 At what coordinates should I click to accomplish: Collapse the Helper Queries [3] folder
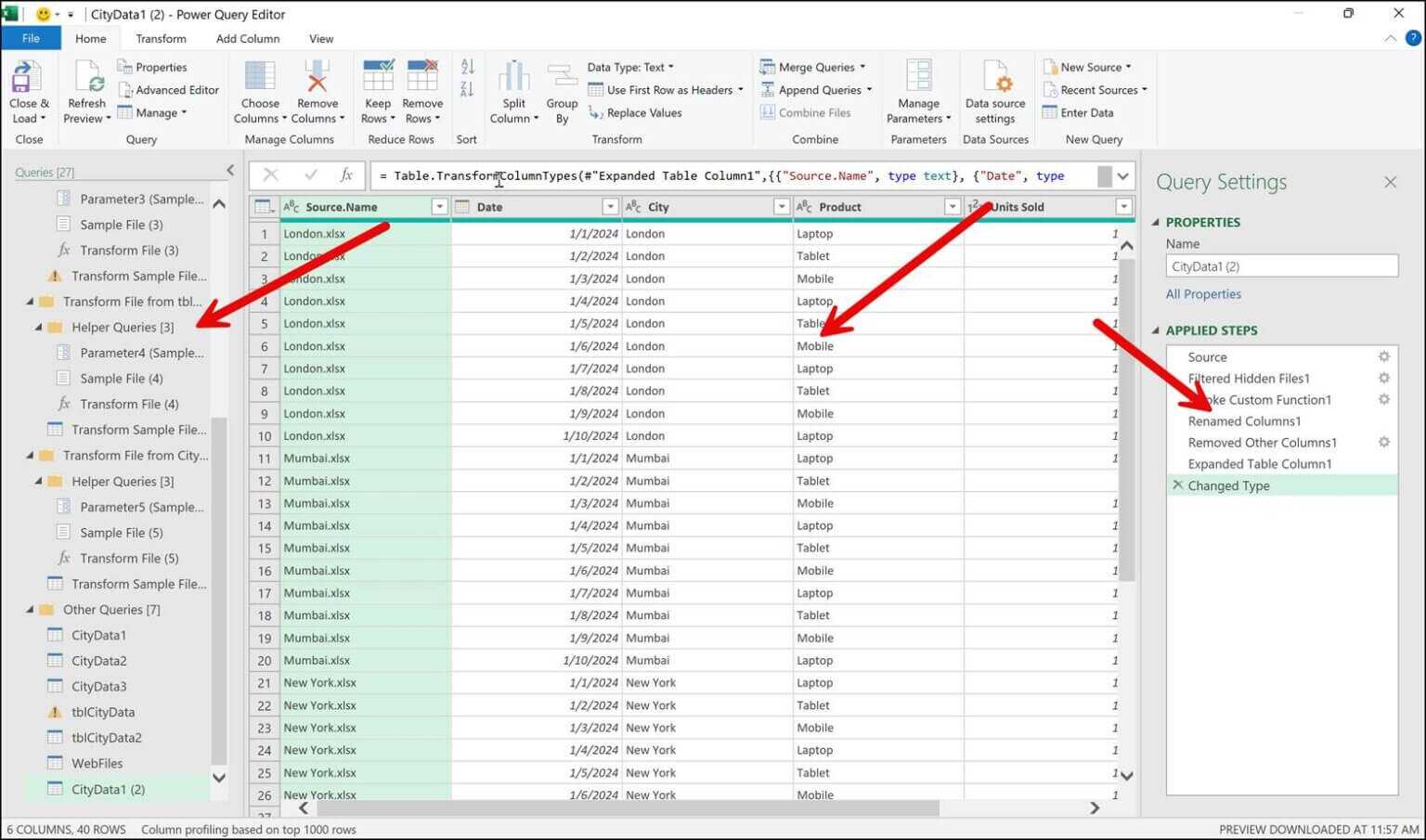click(37, 327)
